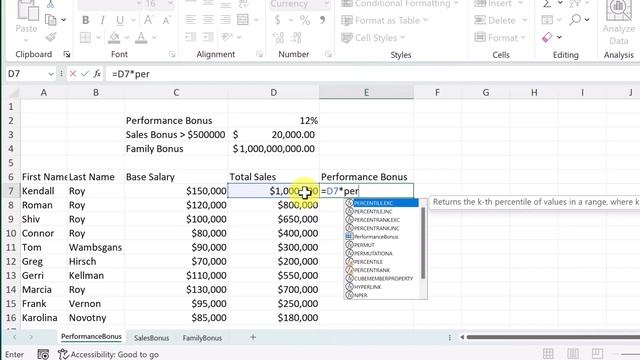Click the Clear eraser icon

point(547,38)
